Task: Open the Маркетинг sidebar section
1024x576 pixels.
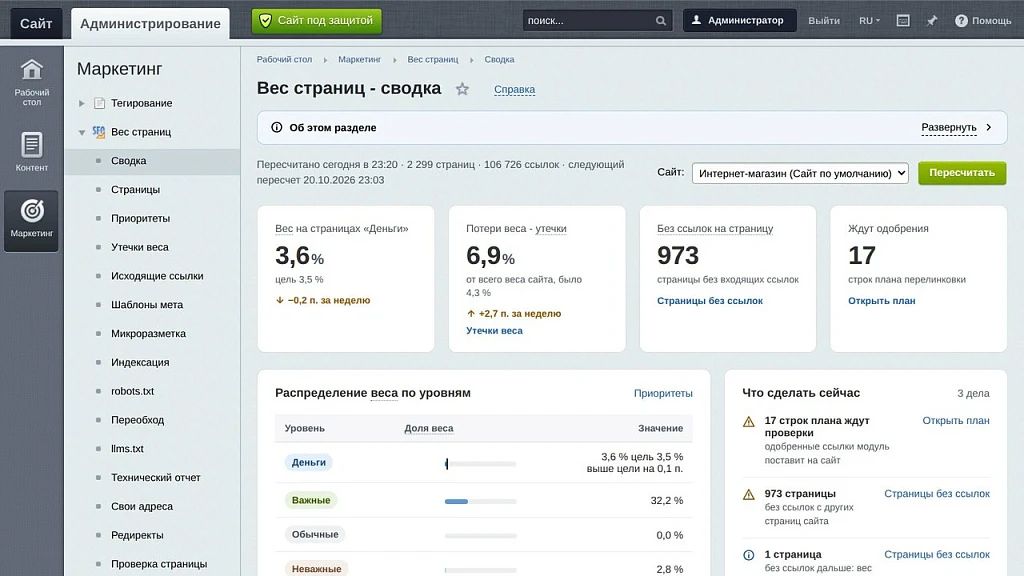Action: tap(31, 220)
